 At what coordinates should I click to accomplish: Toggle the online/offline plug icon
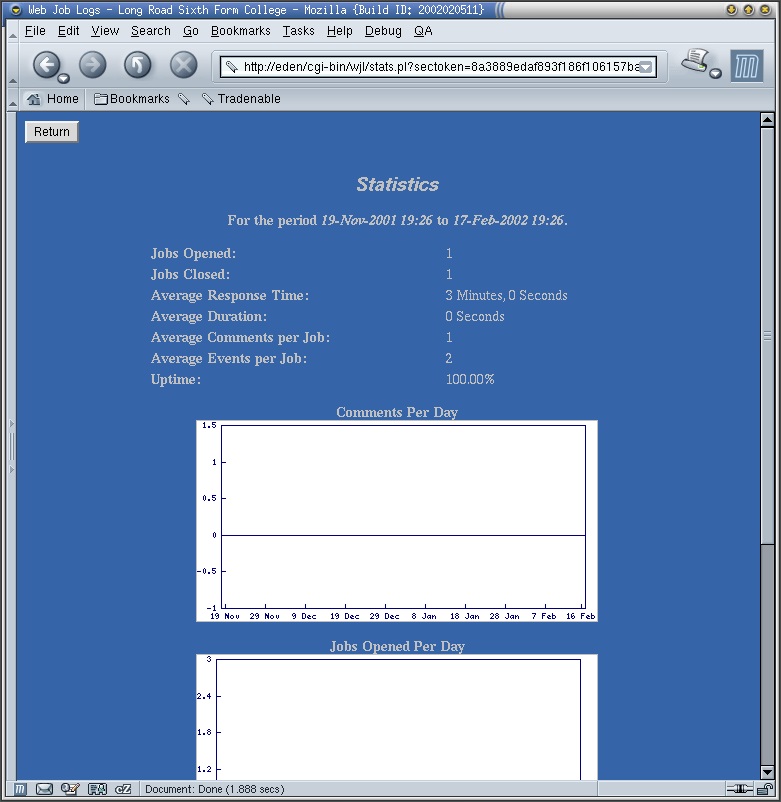(740, 789)
